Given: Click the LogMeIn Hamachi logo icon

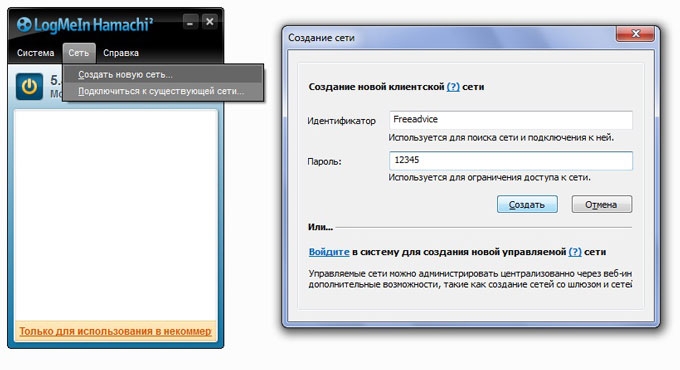Looking at the screenshot, I should coord(24,24).
